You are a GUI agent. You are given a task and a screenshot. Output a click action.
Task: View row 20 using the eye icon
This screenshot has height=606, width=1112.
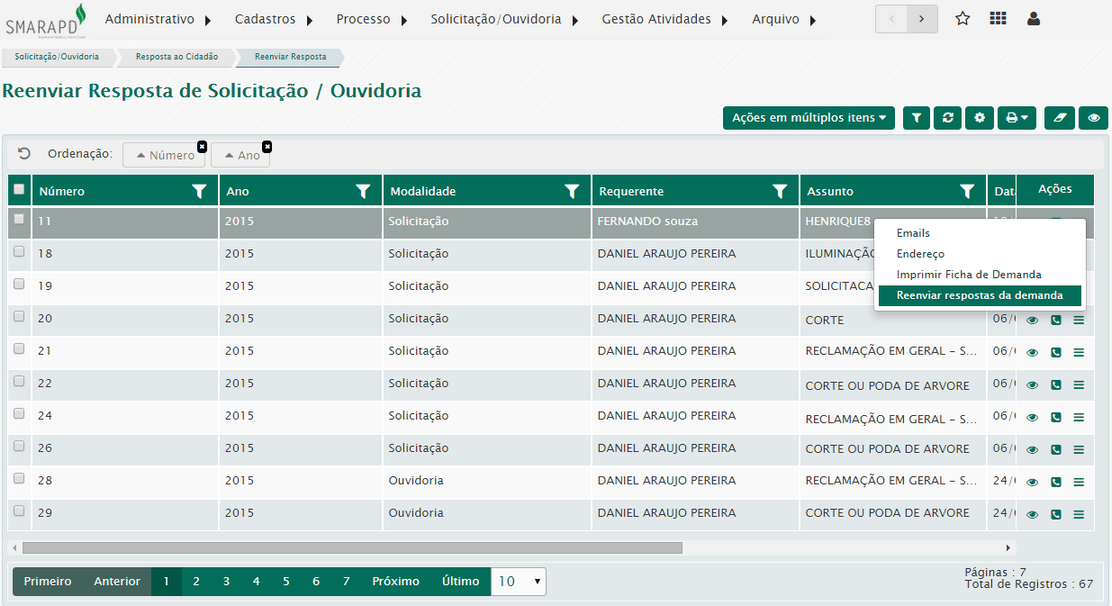coord(1032,321)
